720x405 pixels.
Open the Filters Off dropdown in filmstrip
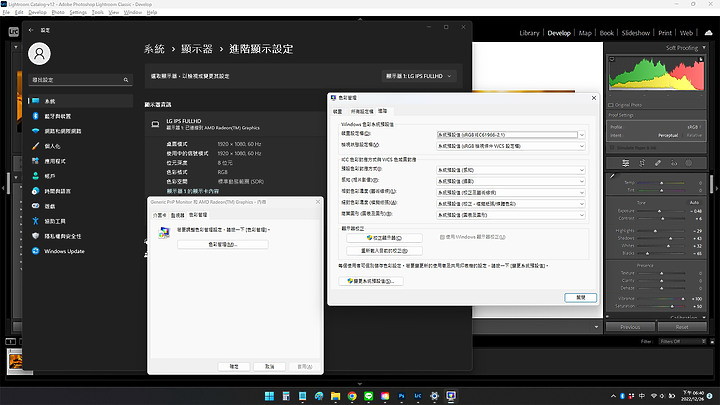point(682,341)
